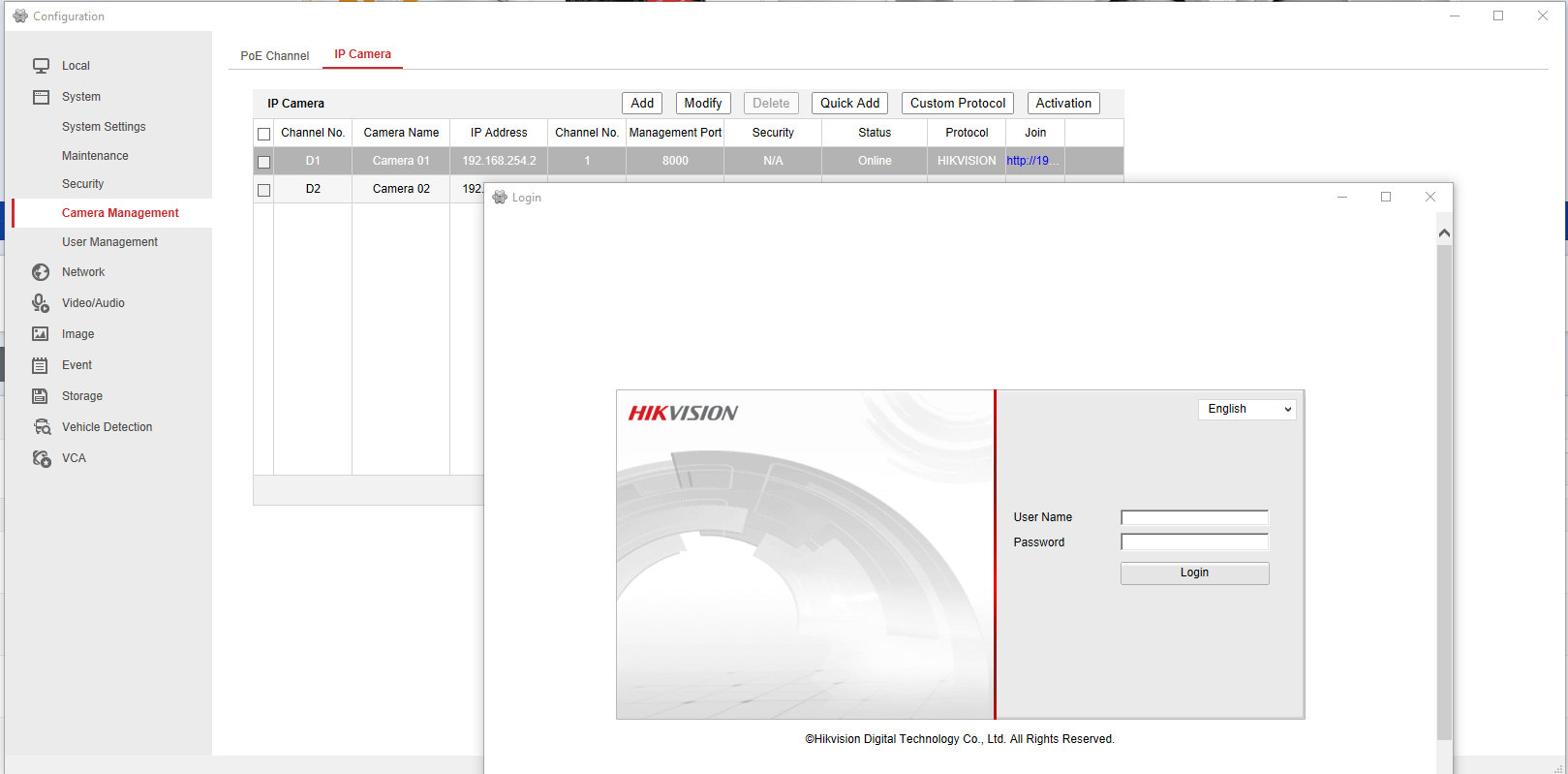The image size is (1568, 774).
Task: Open the English language dropdown
Action: click(1246, 409)
